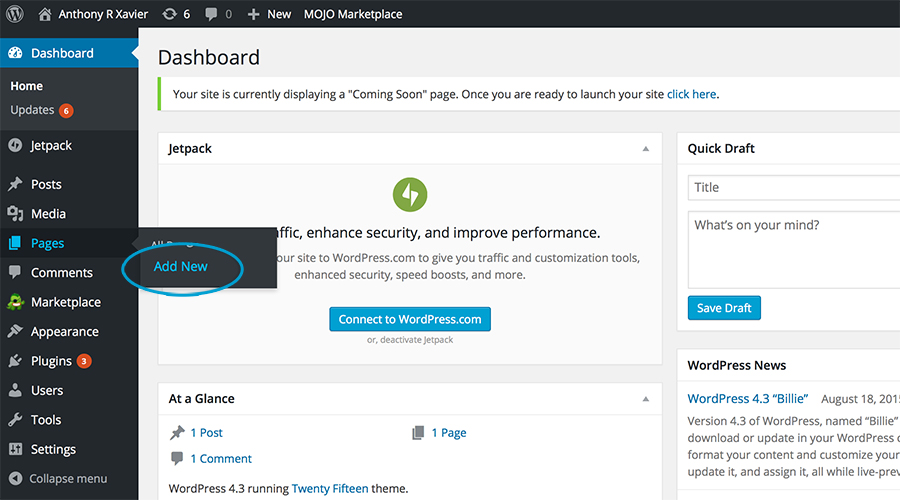Viewport: 900px width, 500px height.
Task: Click the Save Draft button
Action: coord(724,308)
